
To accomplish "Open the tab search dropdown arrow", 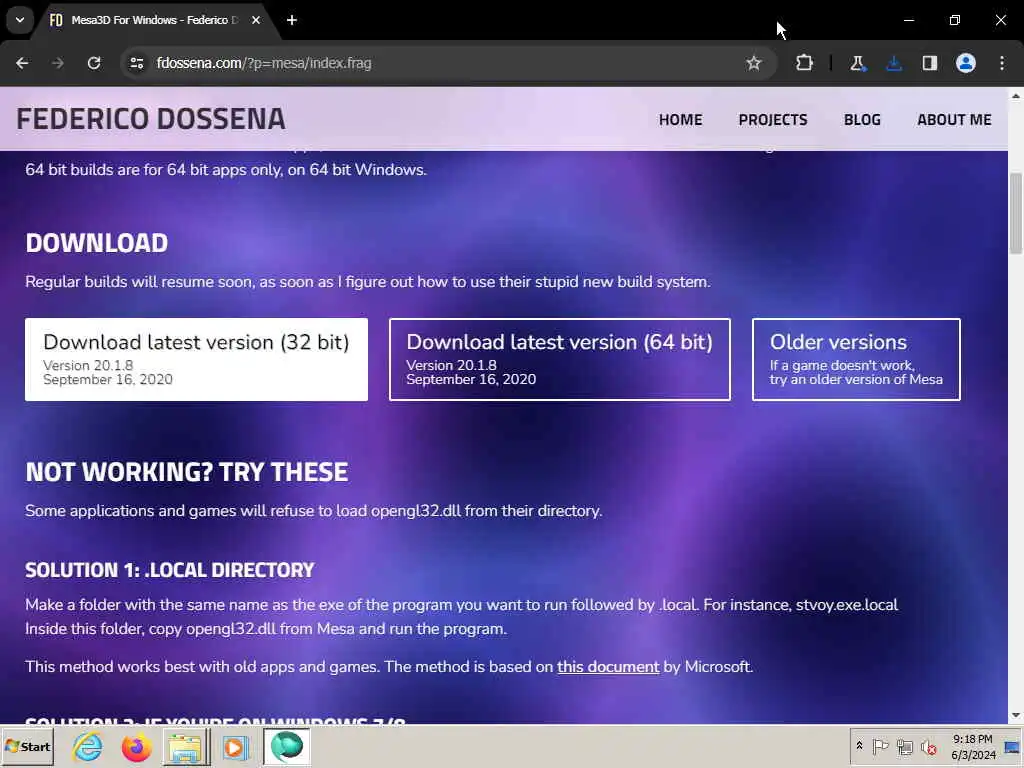I will 20,20.
